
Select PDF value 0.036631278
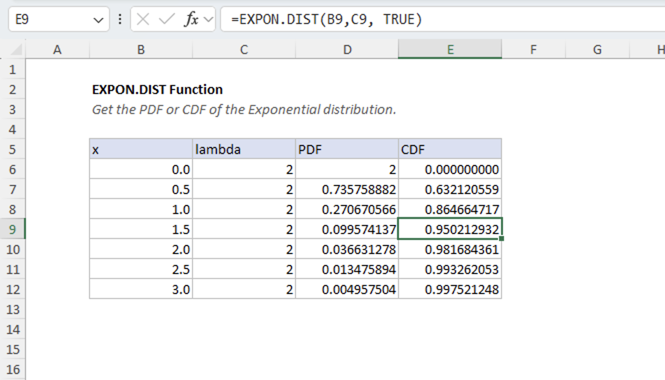347,249
